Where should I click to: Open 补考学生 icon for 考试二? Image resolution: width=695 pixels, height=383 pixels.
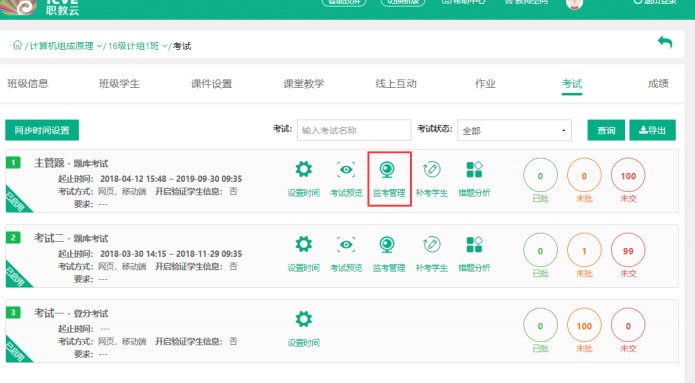point(431,244)
